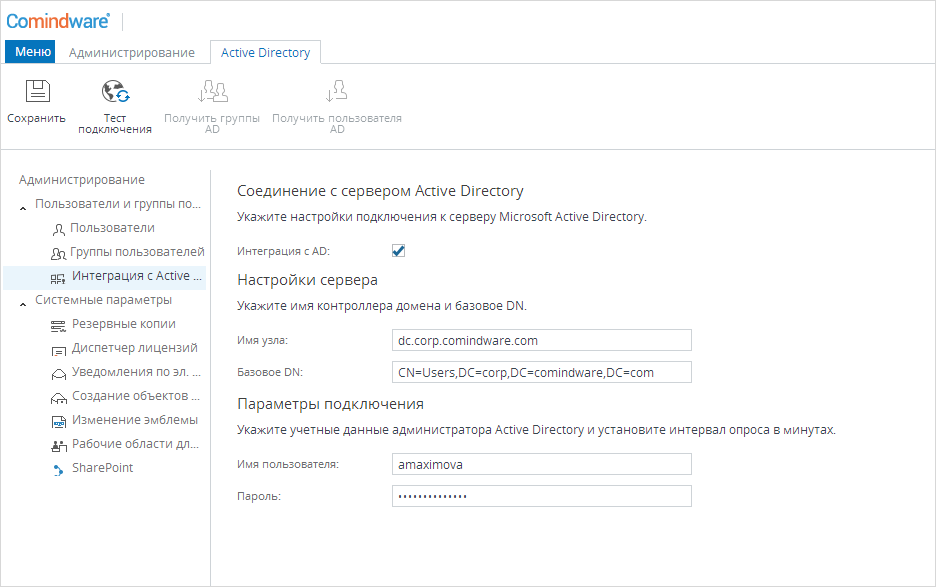This screenshot has height=587, width=936.
Task: Click the Имя узла: label
Action: 262,340
